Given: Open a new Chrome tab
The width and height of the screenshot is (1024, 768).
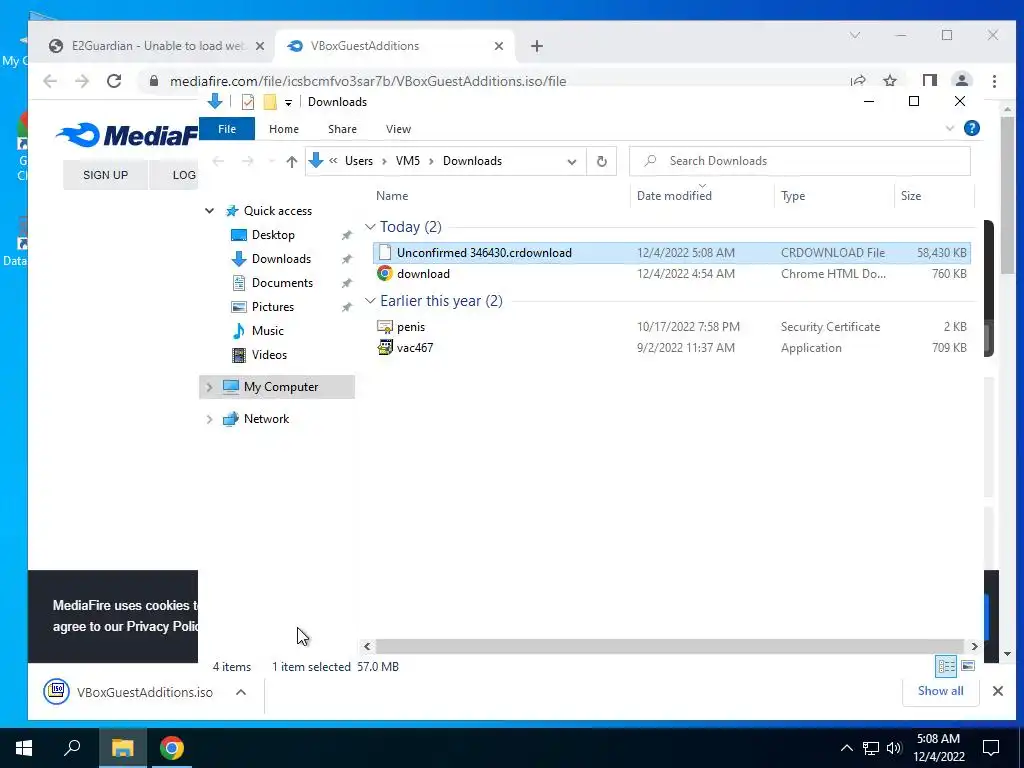Looking at the screenshot, I should tap(536, 46).
